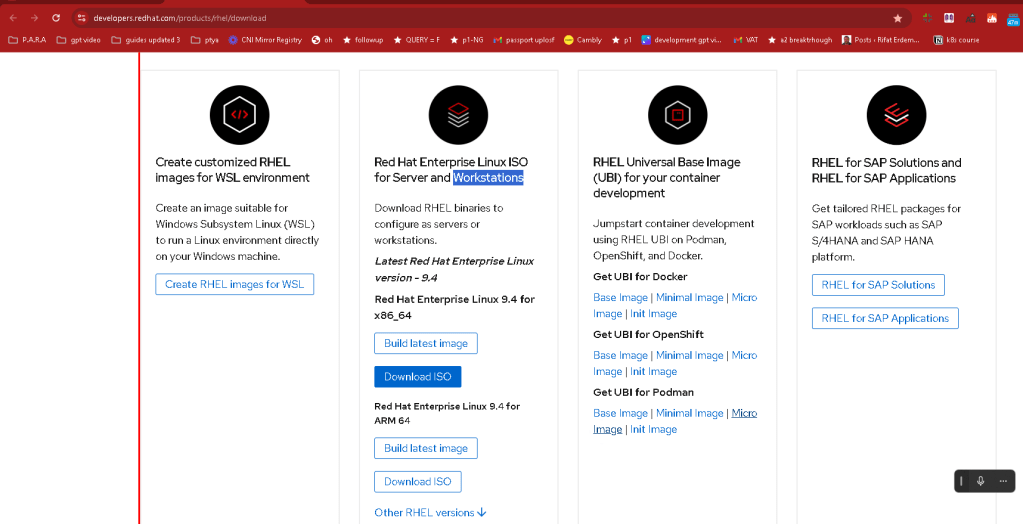Click RHEL for SAP Applications button

(885, 318)
